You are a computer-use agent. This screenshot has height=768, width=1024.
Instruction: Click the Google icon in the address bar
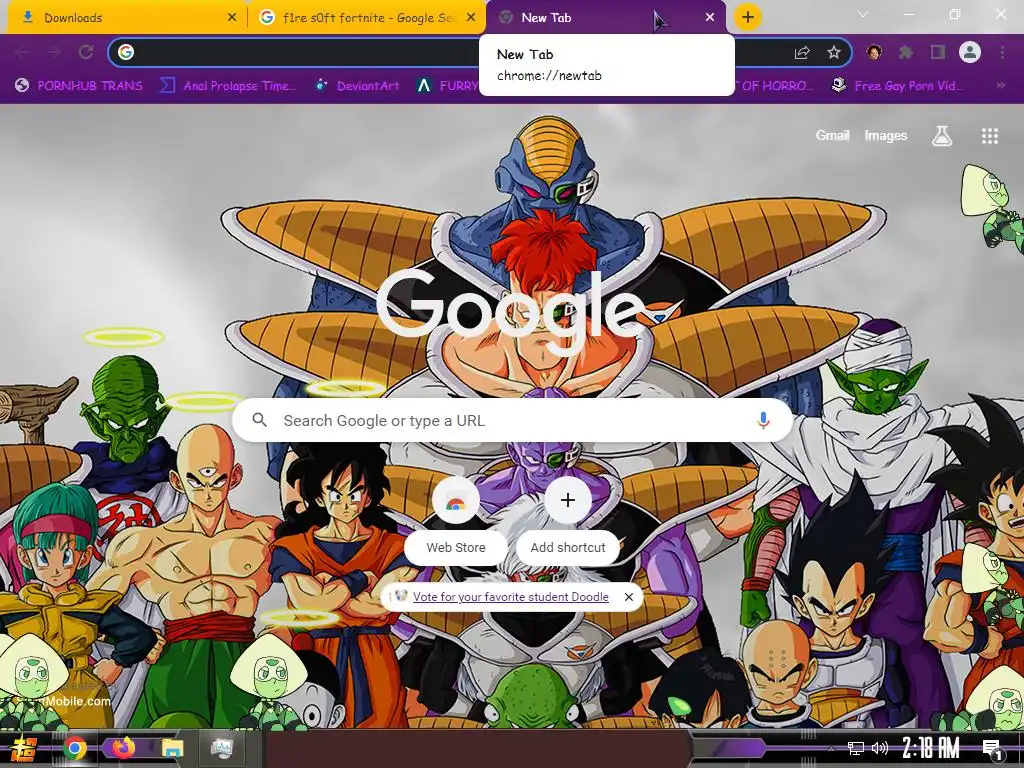pyautogui.click(x=126, y=52)
